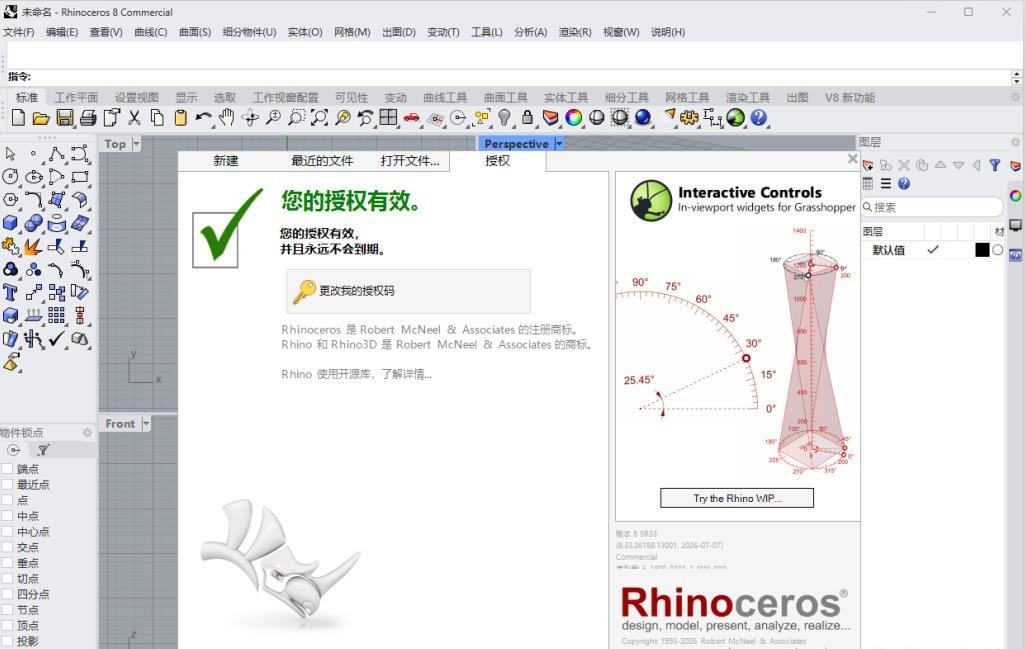Click the Undo arrow icon
The image size is (1026, 649).
(203, 118)
